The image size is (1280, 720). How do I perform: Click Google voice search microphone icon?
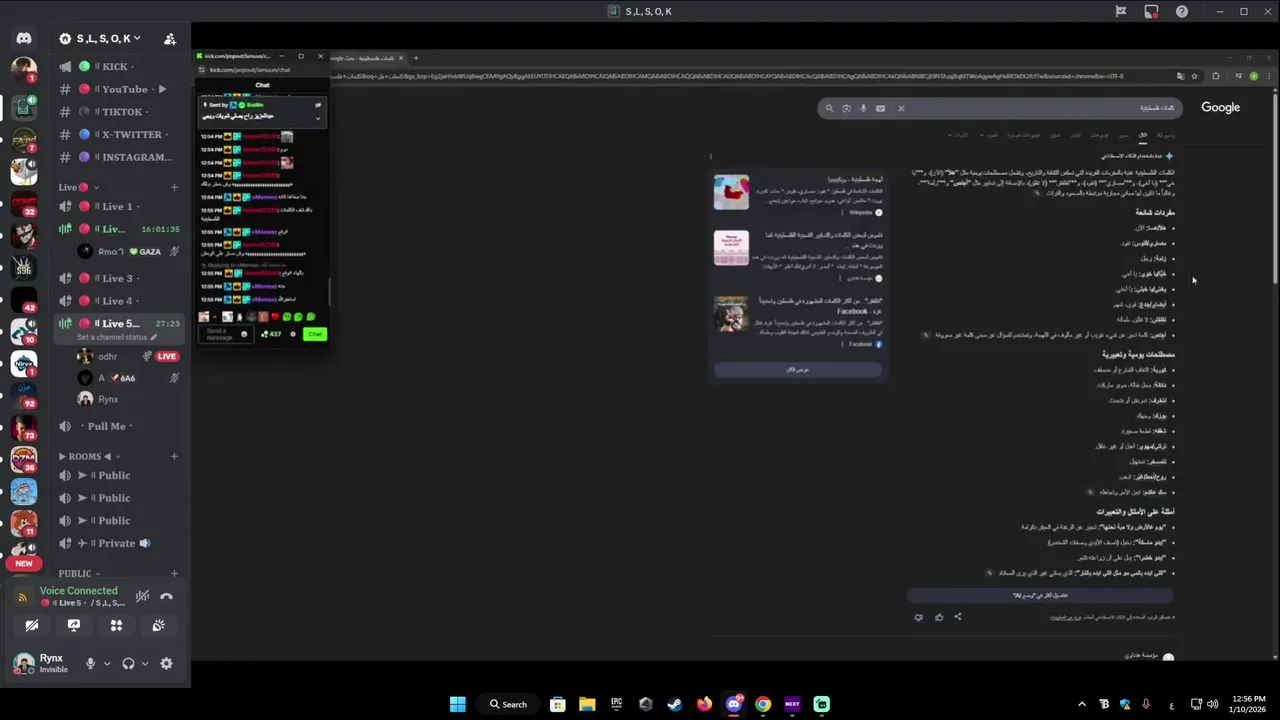(863, 108)
